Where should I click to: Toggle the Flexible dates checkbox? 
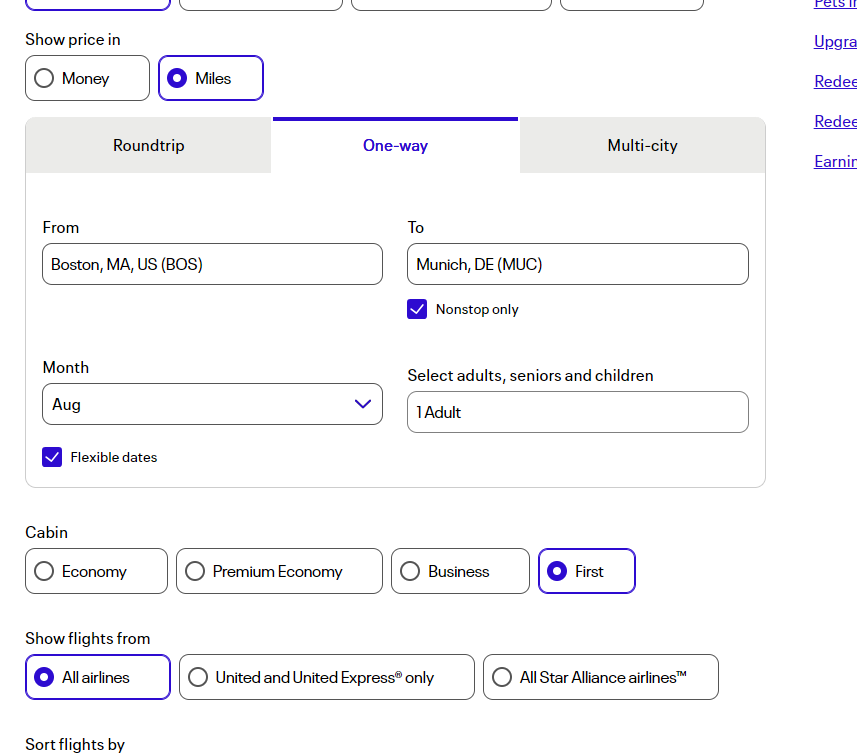coord(52,457)
